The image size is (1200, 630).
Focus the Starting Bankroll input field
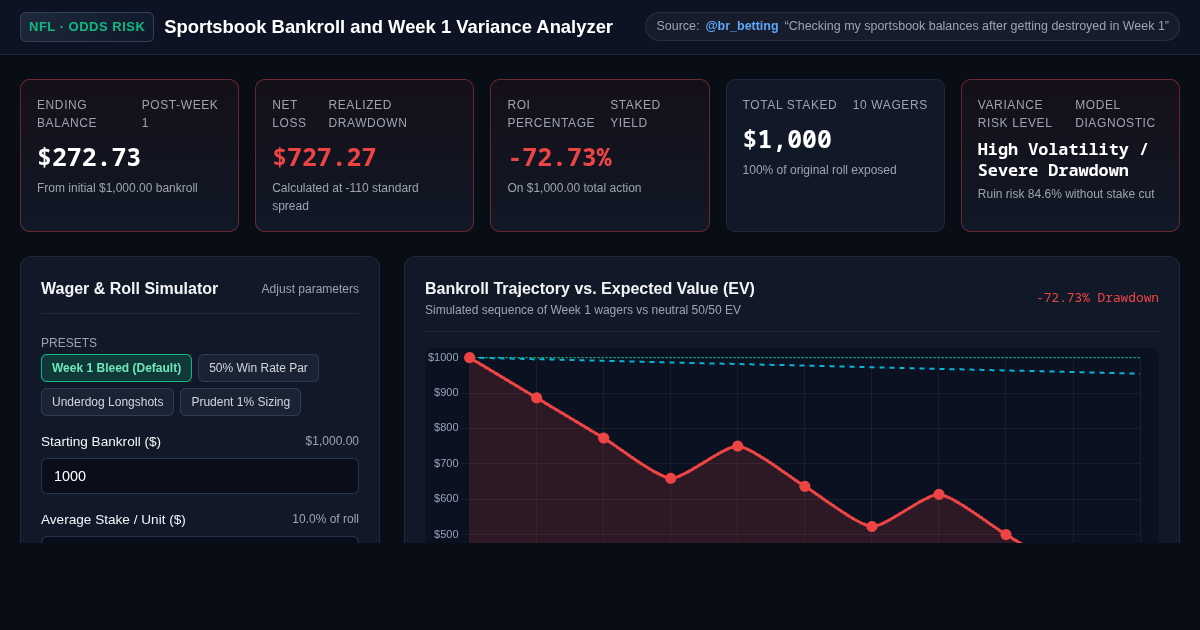click(200, 476)
